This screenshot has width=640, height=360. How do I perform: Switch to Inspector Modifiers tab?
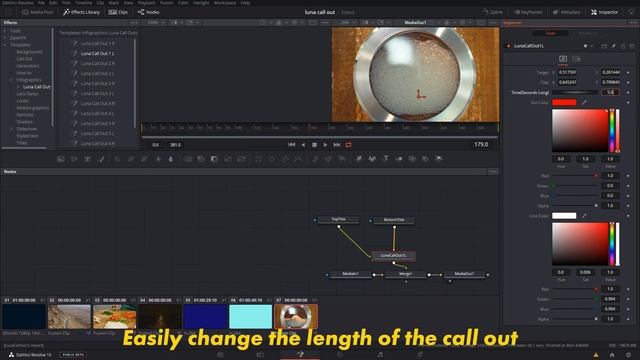[587, 33]
